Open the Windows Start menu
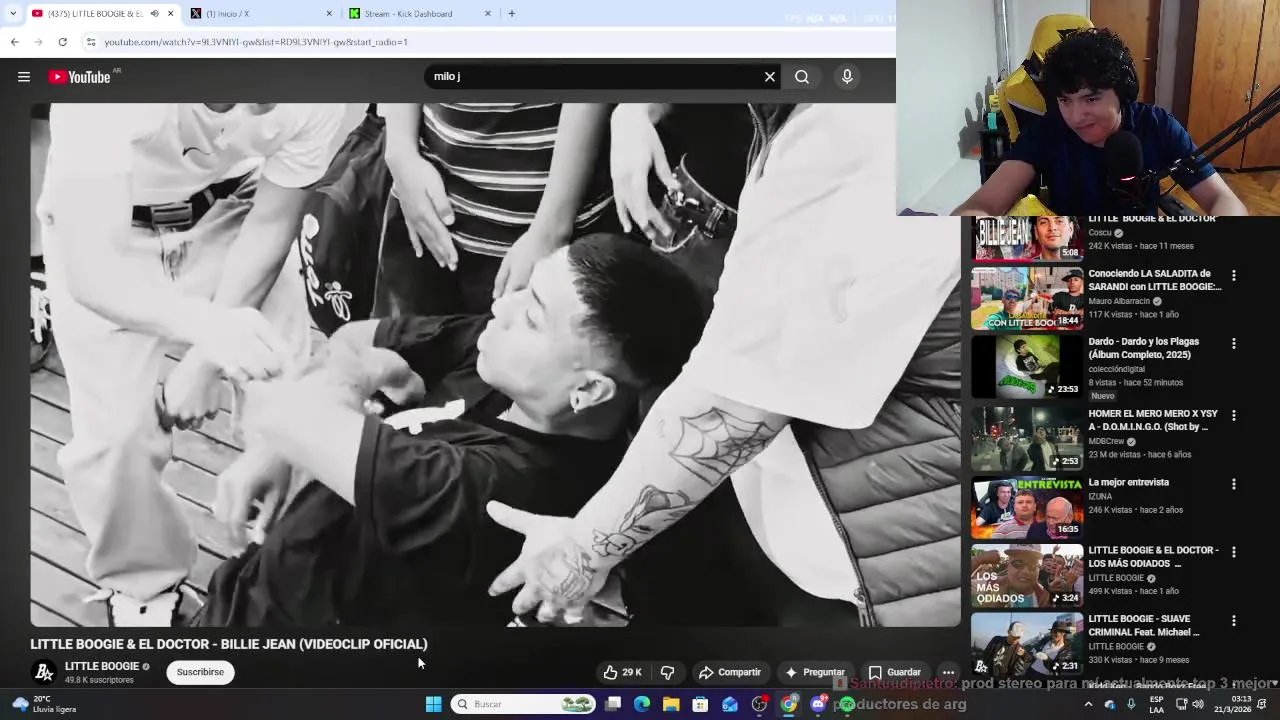This screenshot has height=720, width=1280. coord(433,704)
